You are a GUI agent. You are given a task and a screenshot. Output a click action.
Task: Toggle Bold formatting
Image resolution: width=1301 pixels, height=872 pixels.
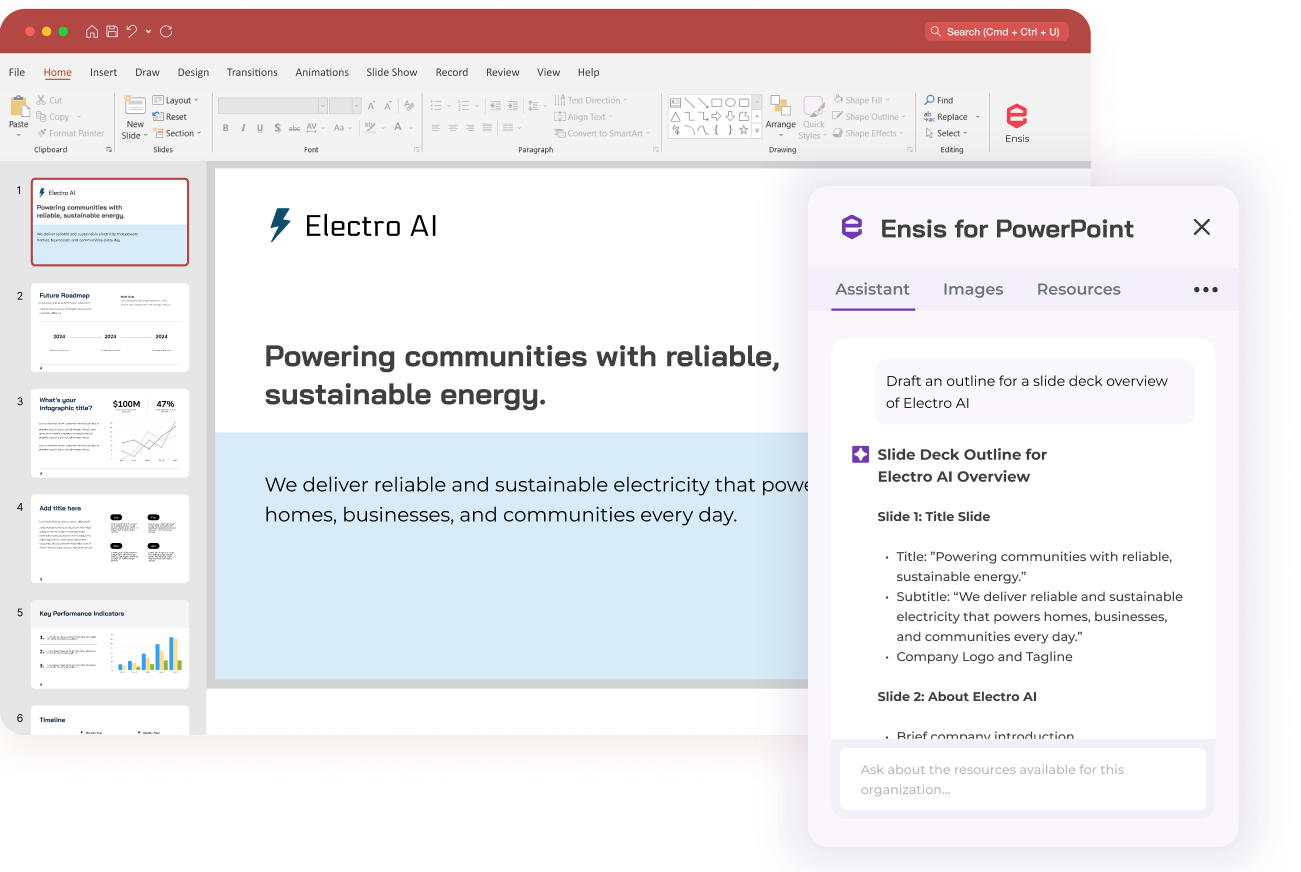click(x=225, y=128)
